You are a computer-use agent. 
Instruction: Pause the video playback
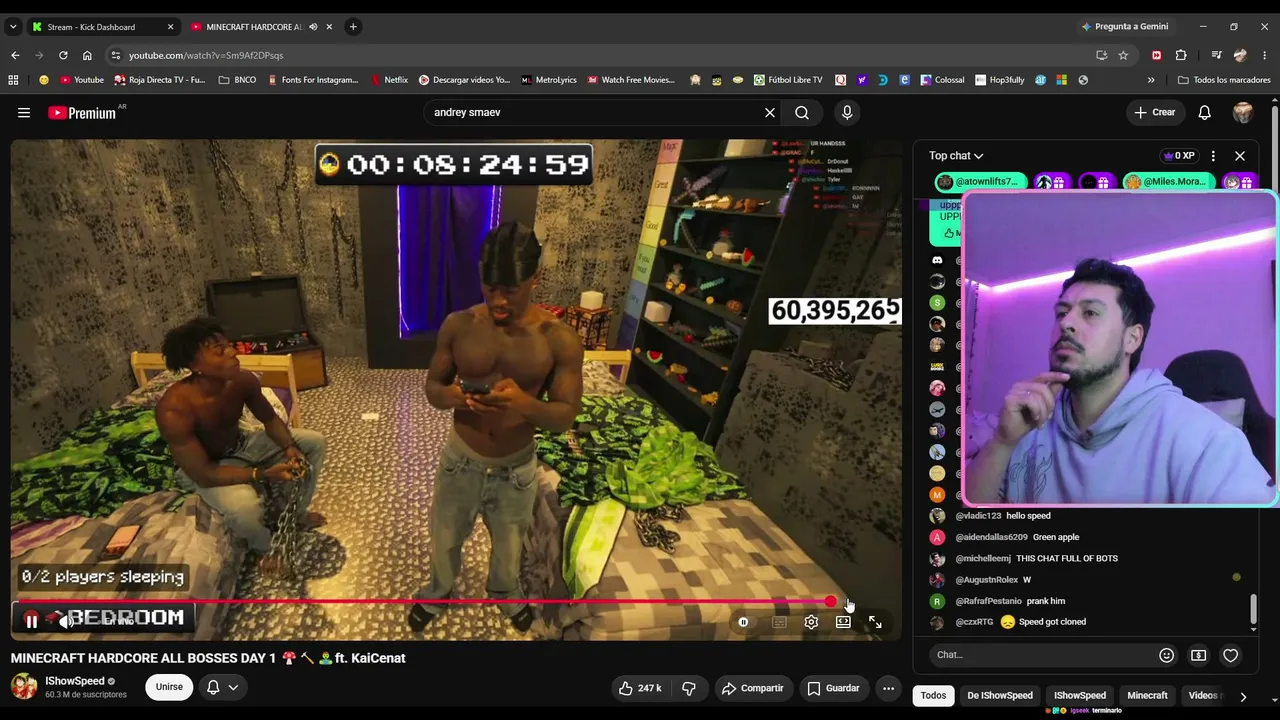(31, 622)
